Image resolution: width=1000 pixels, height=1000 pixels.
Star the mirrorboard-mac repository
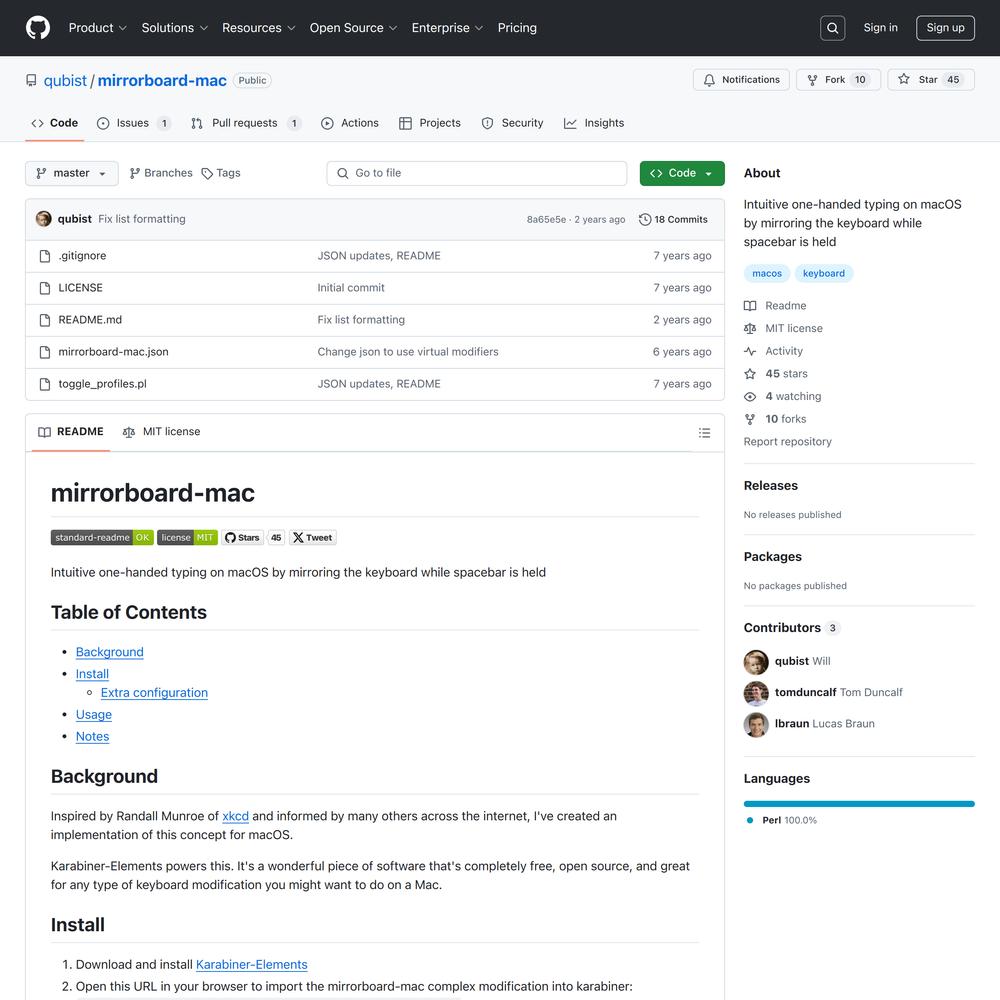tap(930, 80)
